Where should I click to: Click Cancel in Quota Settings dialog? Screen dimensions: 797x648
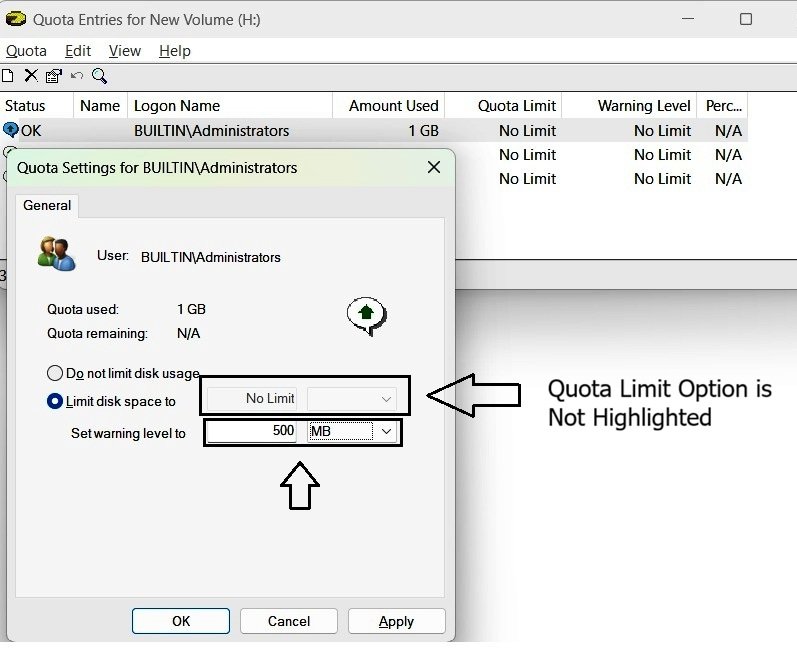click(x=289, y=621)
